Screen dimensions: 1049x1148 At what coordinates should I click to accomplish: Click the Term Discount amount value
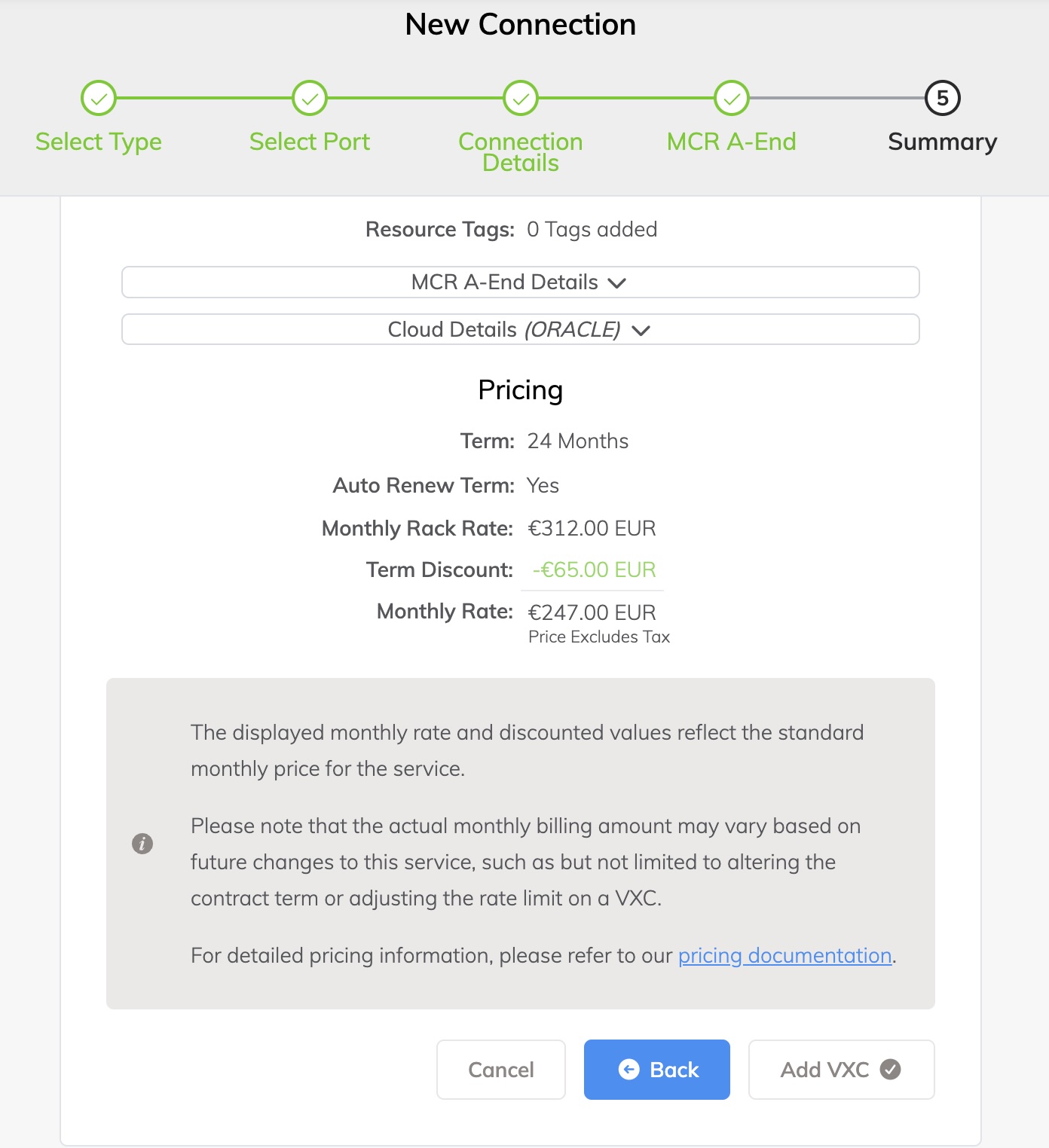point(594,569)
